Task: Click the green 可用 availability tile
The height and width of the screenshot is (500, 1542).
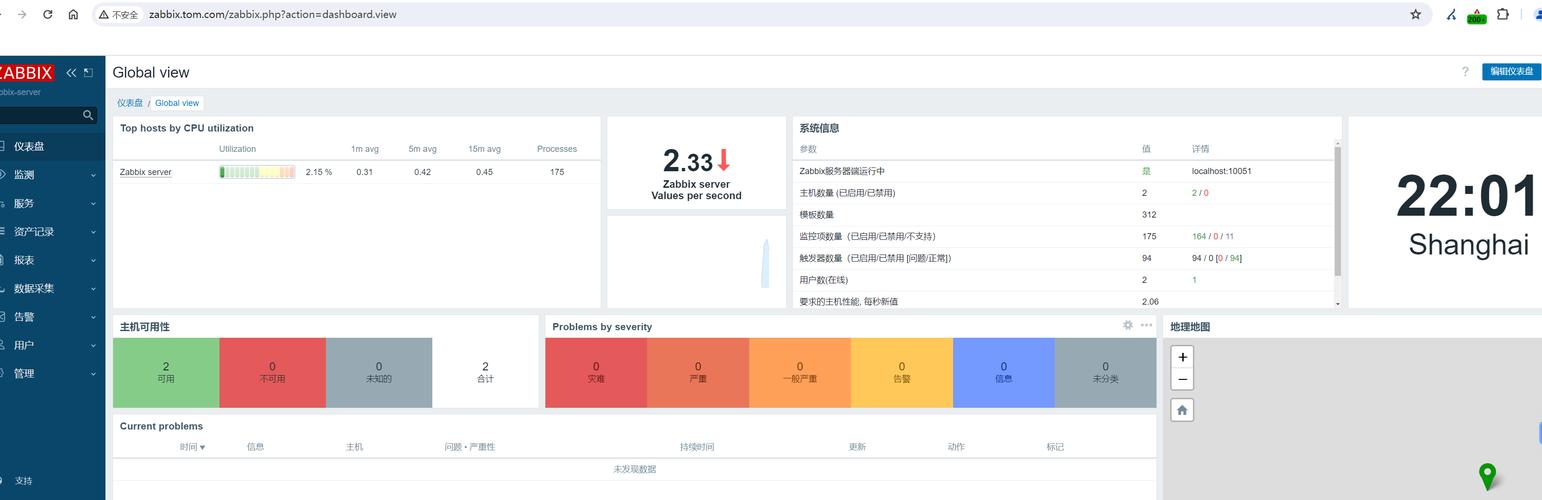Action: (166, 373)
